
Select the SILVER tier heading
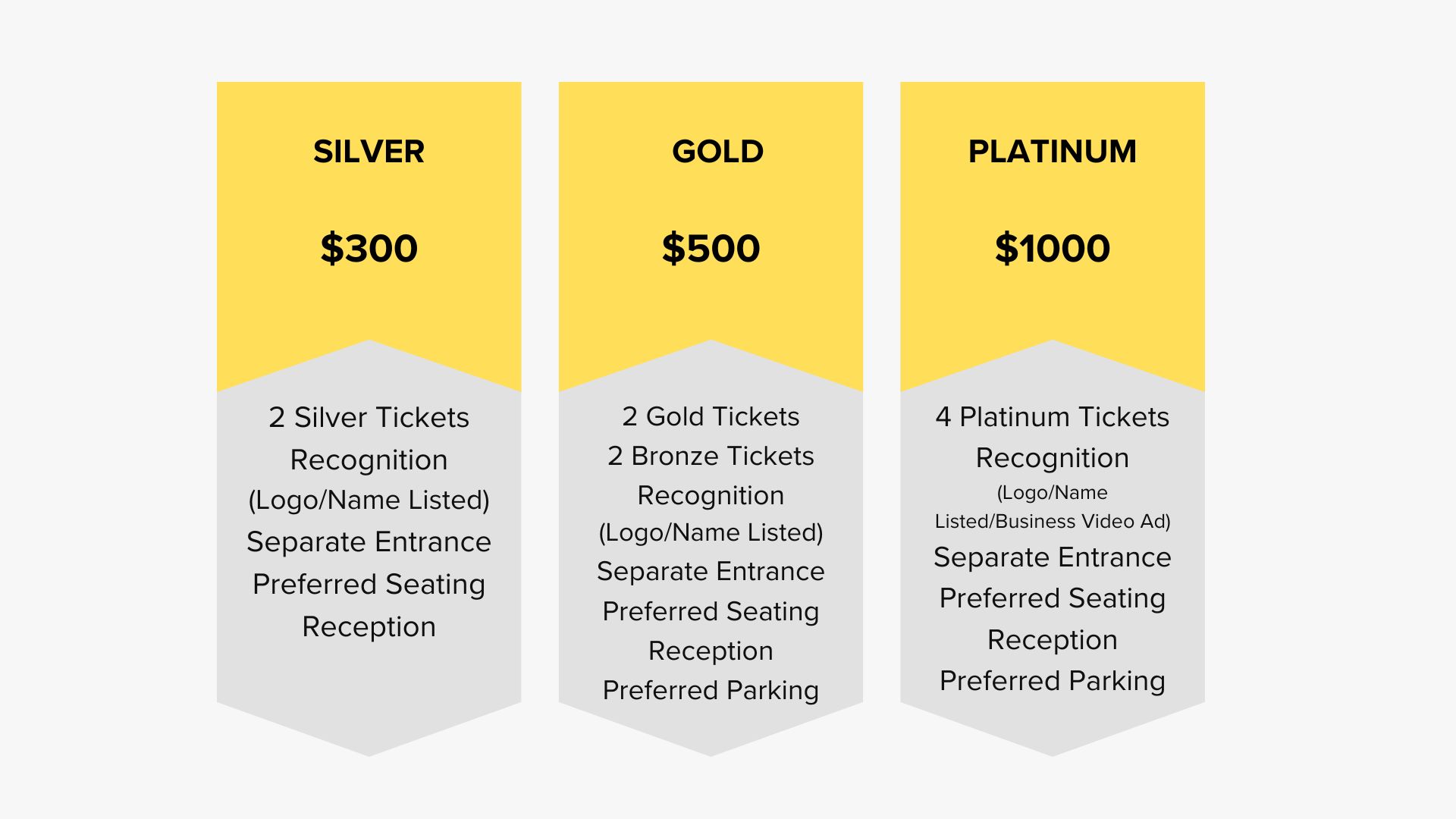369,152
